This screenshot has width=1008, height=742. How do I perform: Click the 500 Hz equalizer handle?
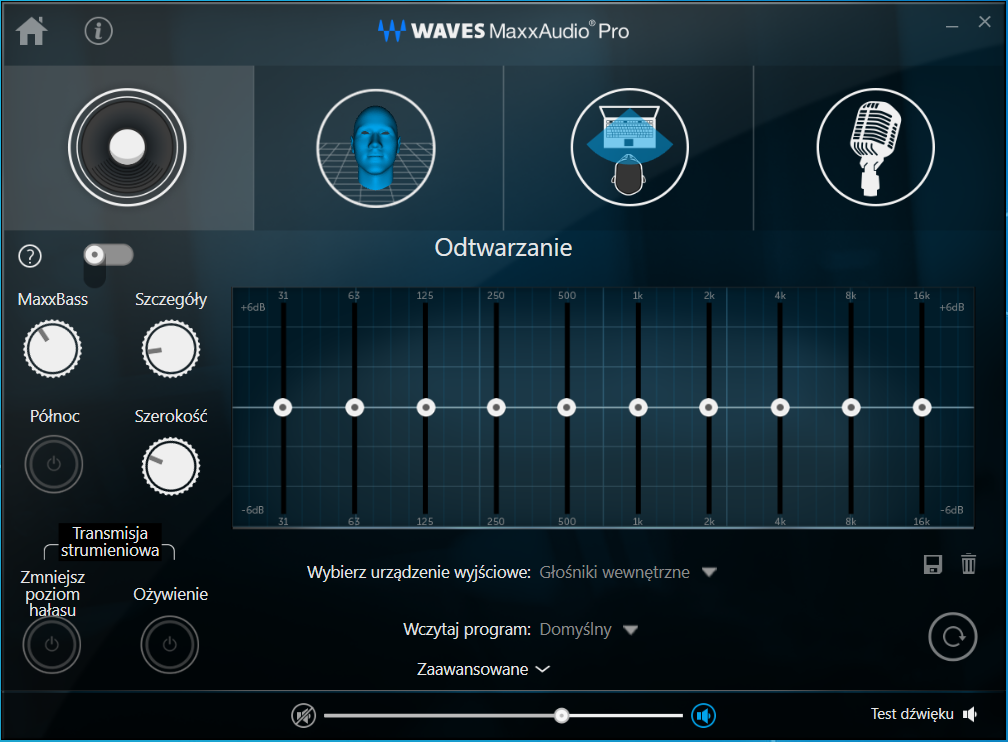[566, 407]
